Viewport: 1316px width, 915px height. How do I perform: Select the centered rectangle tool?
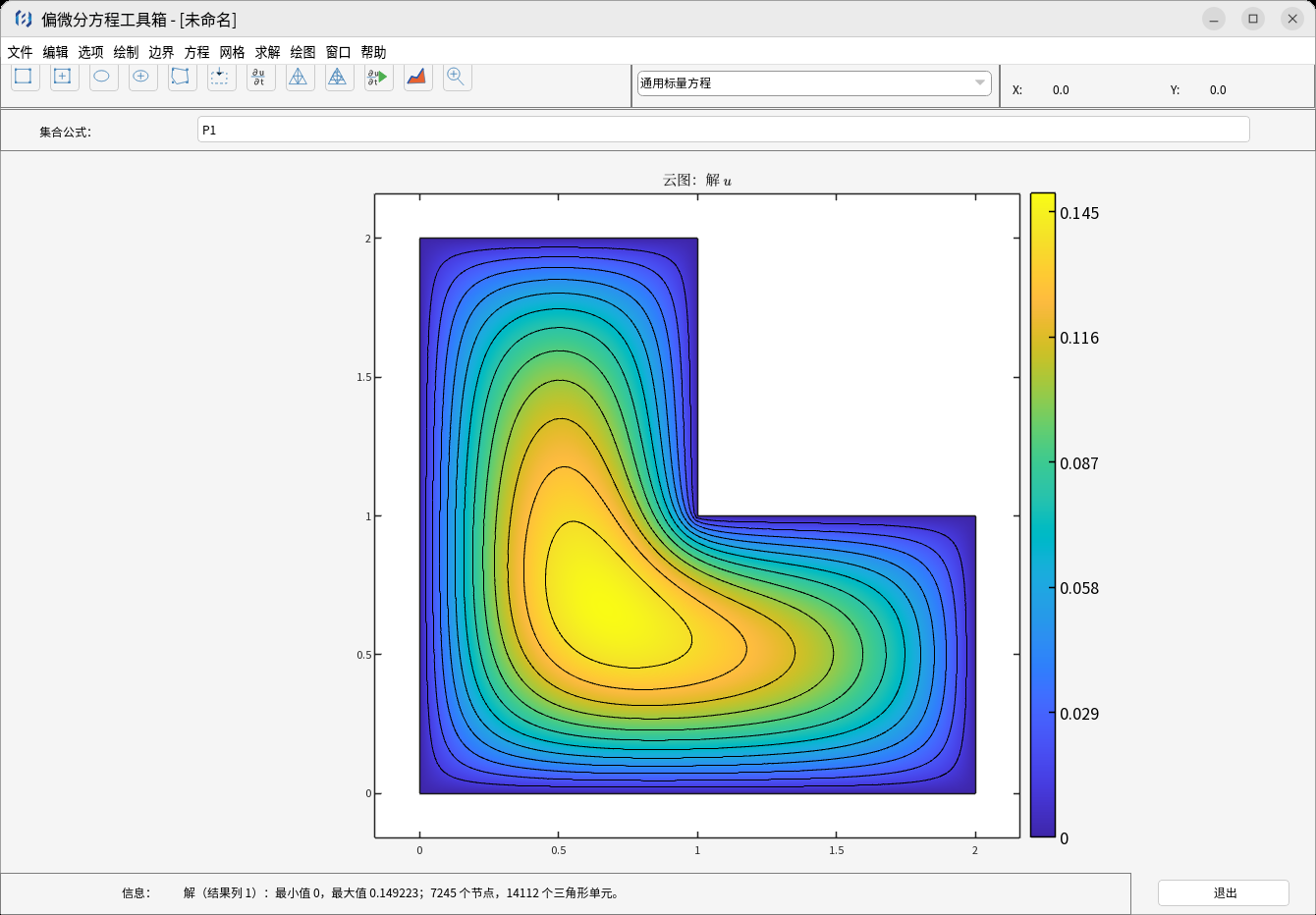(64, 77)
